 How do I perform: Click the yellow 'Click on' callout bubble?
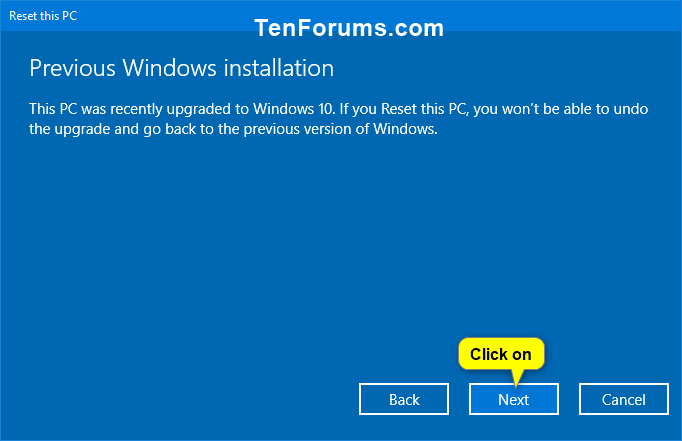[501, 354]
